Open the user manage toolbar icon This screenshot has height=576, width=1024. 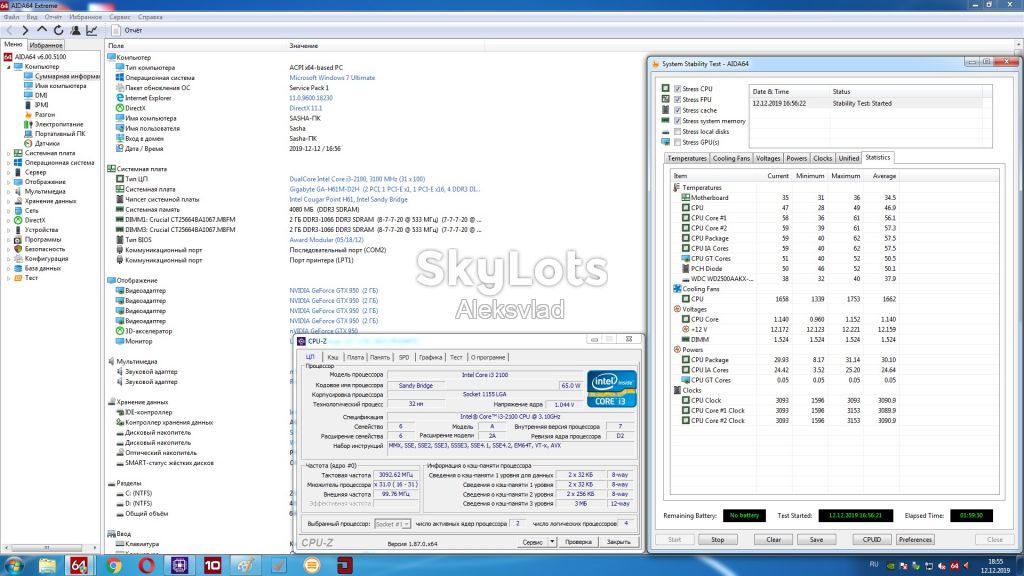(75, 30)
